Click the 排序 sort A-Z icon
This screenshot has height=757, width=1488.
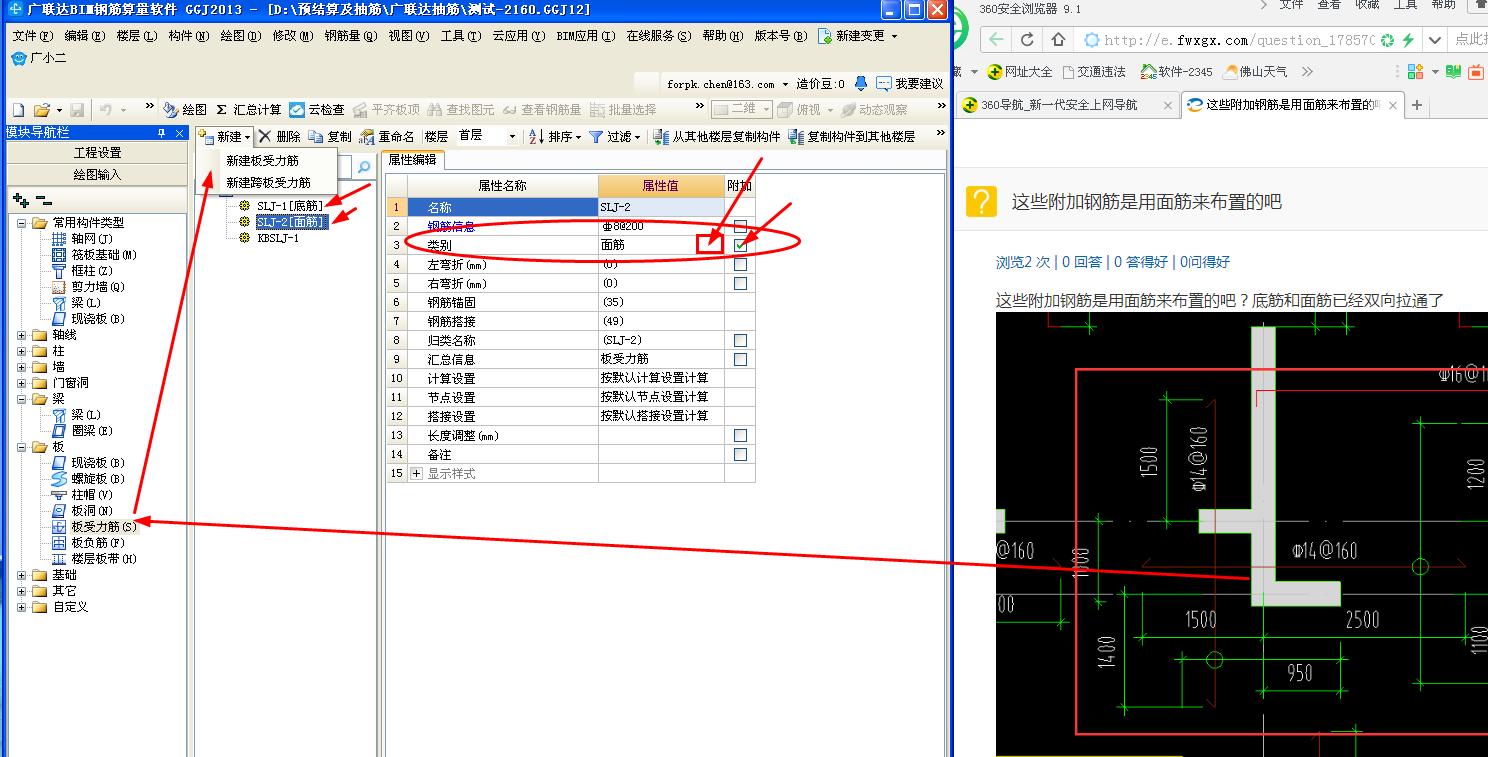[x=536, y=137]
